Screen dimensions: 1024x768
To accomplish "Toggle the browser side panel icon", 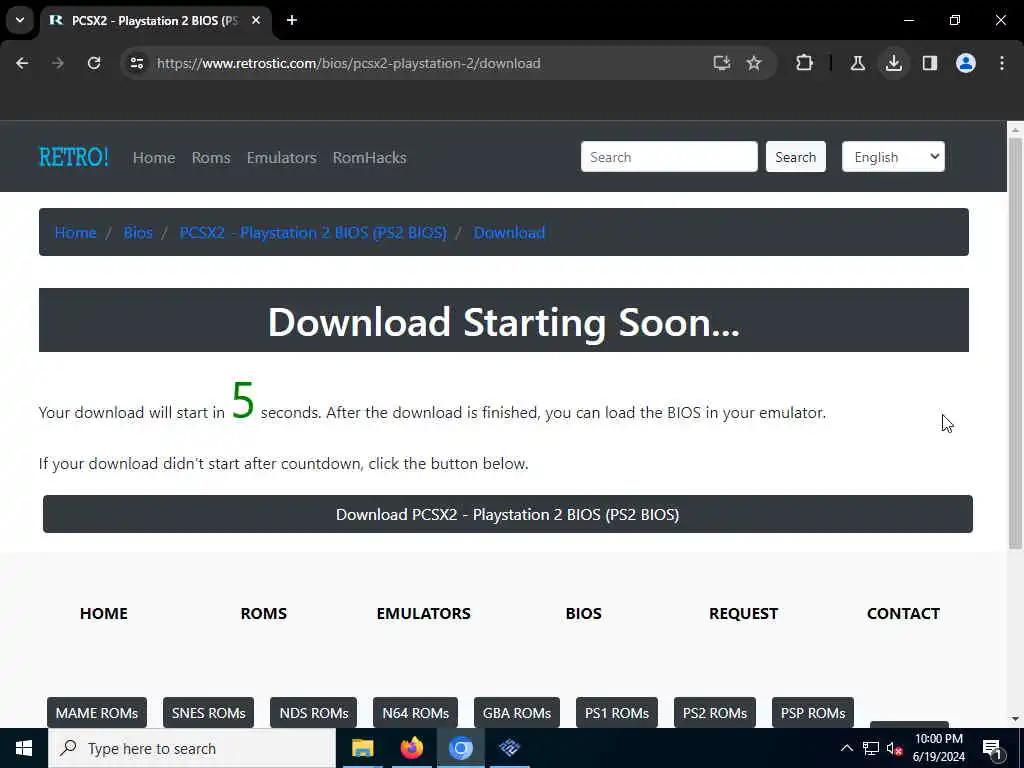I will pos(930,63).
